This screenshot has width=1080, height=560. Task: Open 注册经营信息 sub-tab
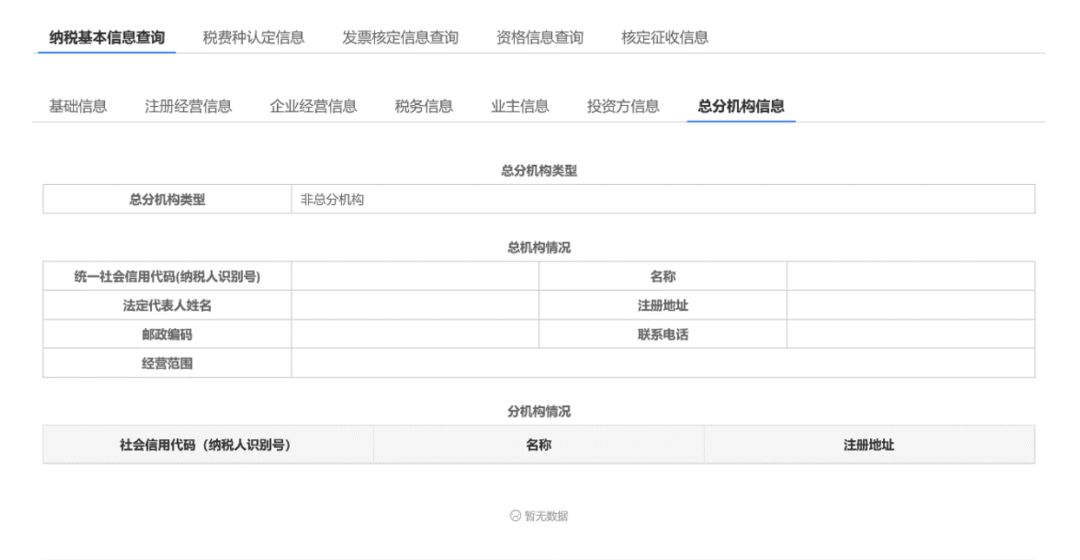click(x=188, y=106)
